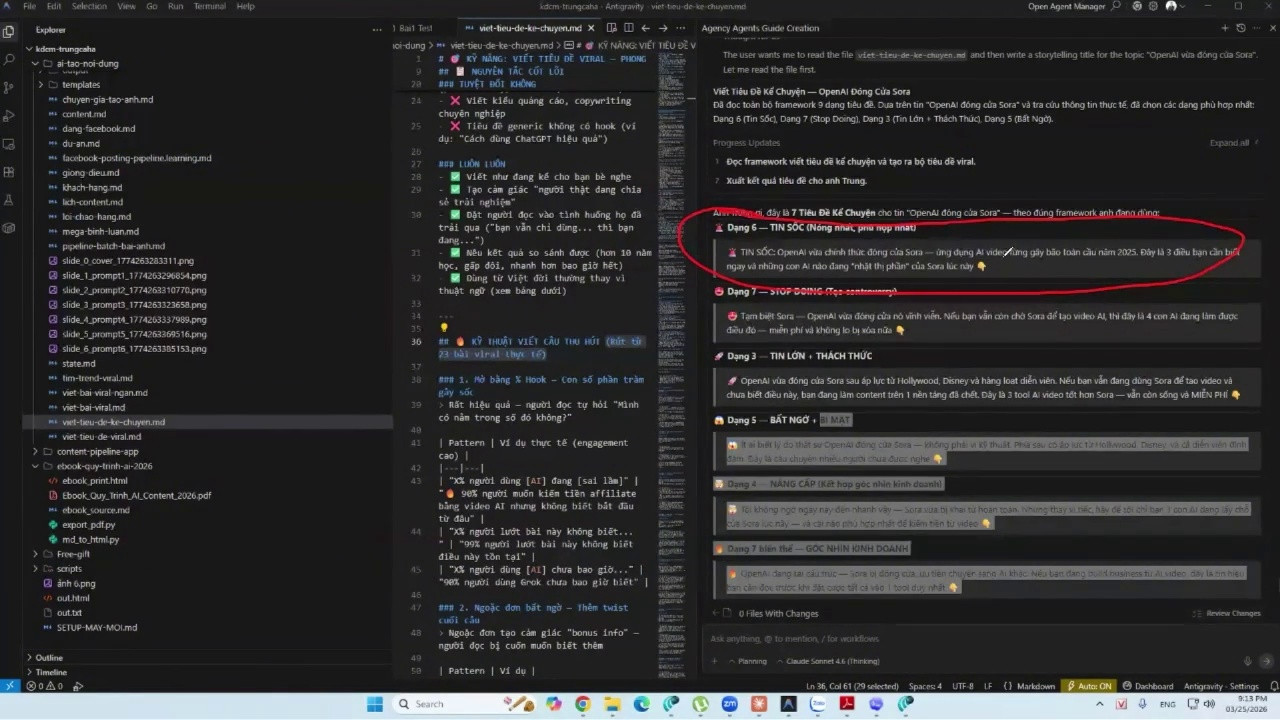Open the Search view in the activity bar
1280x720 pixels.
9,59
